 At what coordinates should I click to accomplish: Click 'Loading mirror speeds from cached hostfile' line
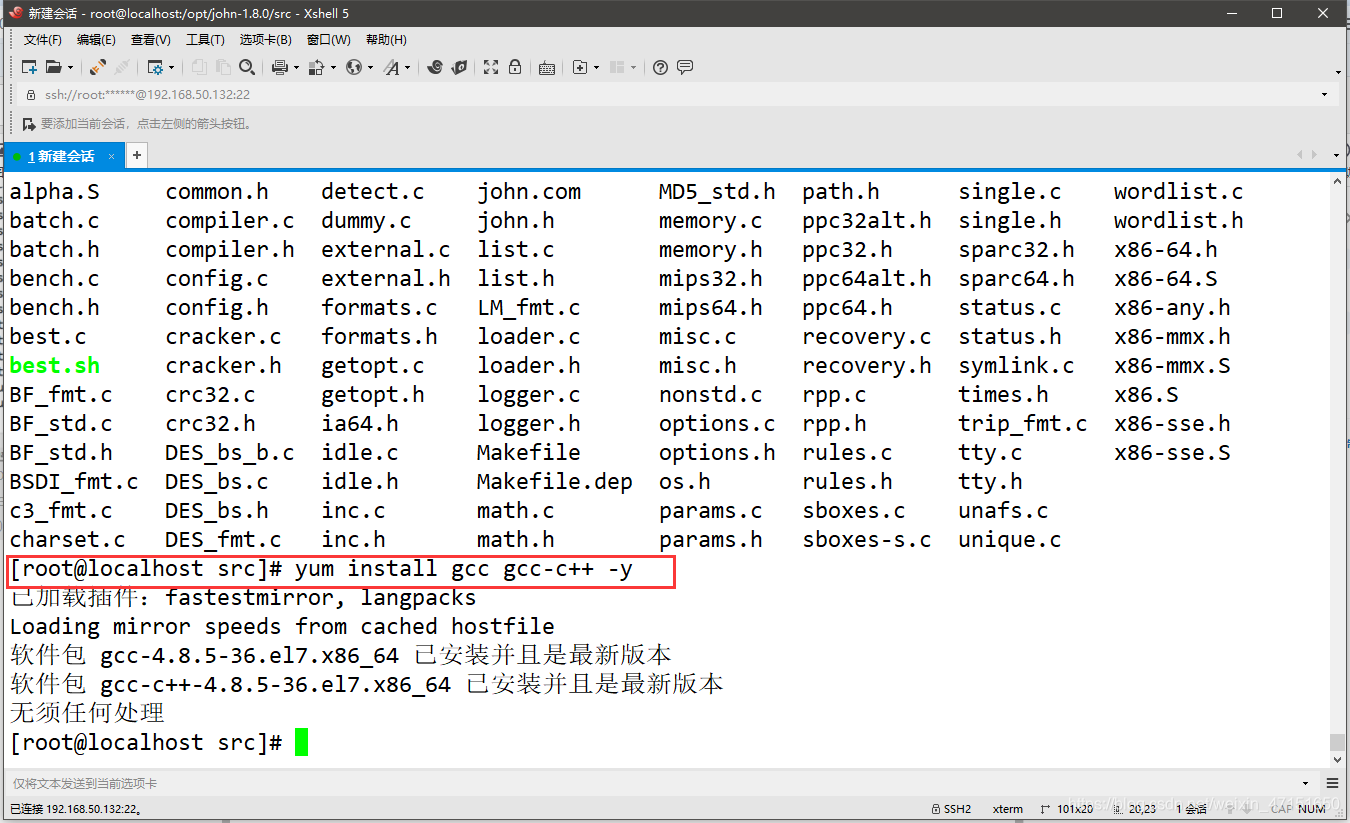pyautogui.click(x=282, y=627)
